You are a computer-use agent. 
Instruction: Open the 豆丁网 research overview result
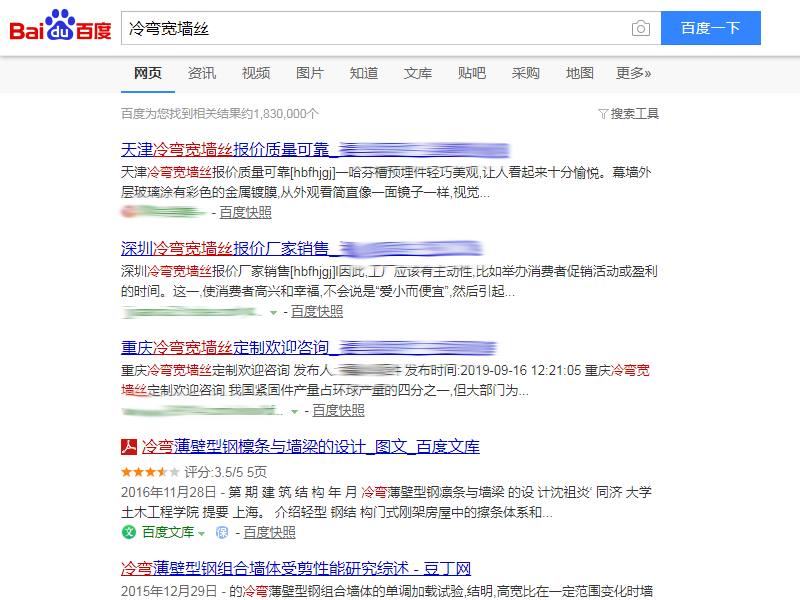pos(295,568)
